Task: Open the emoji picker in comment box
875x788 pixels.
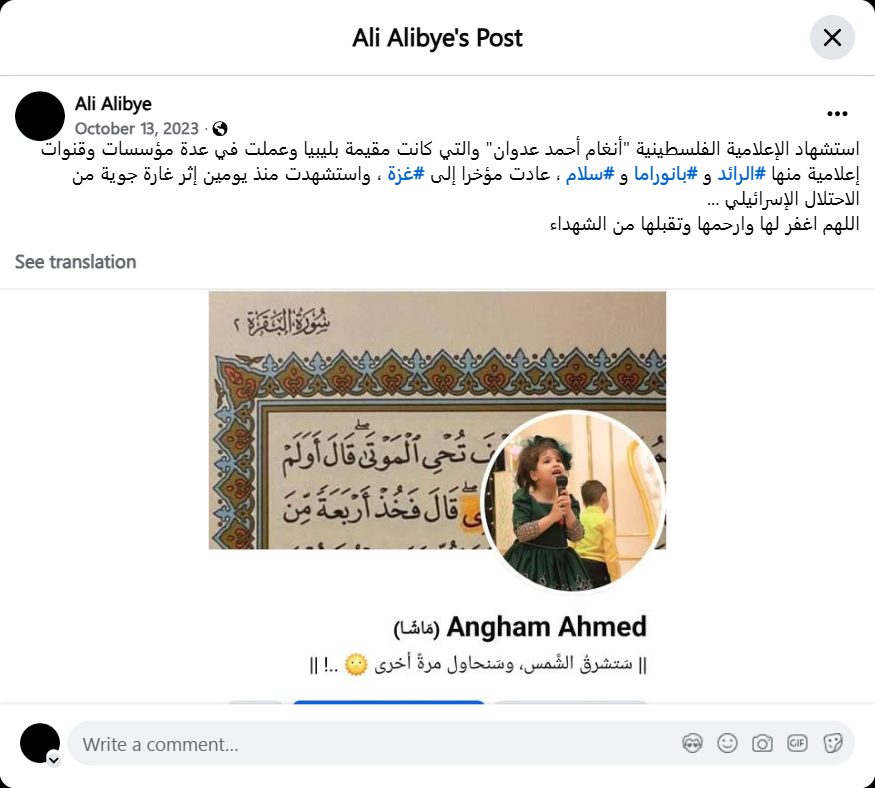Action: (727, 743)
